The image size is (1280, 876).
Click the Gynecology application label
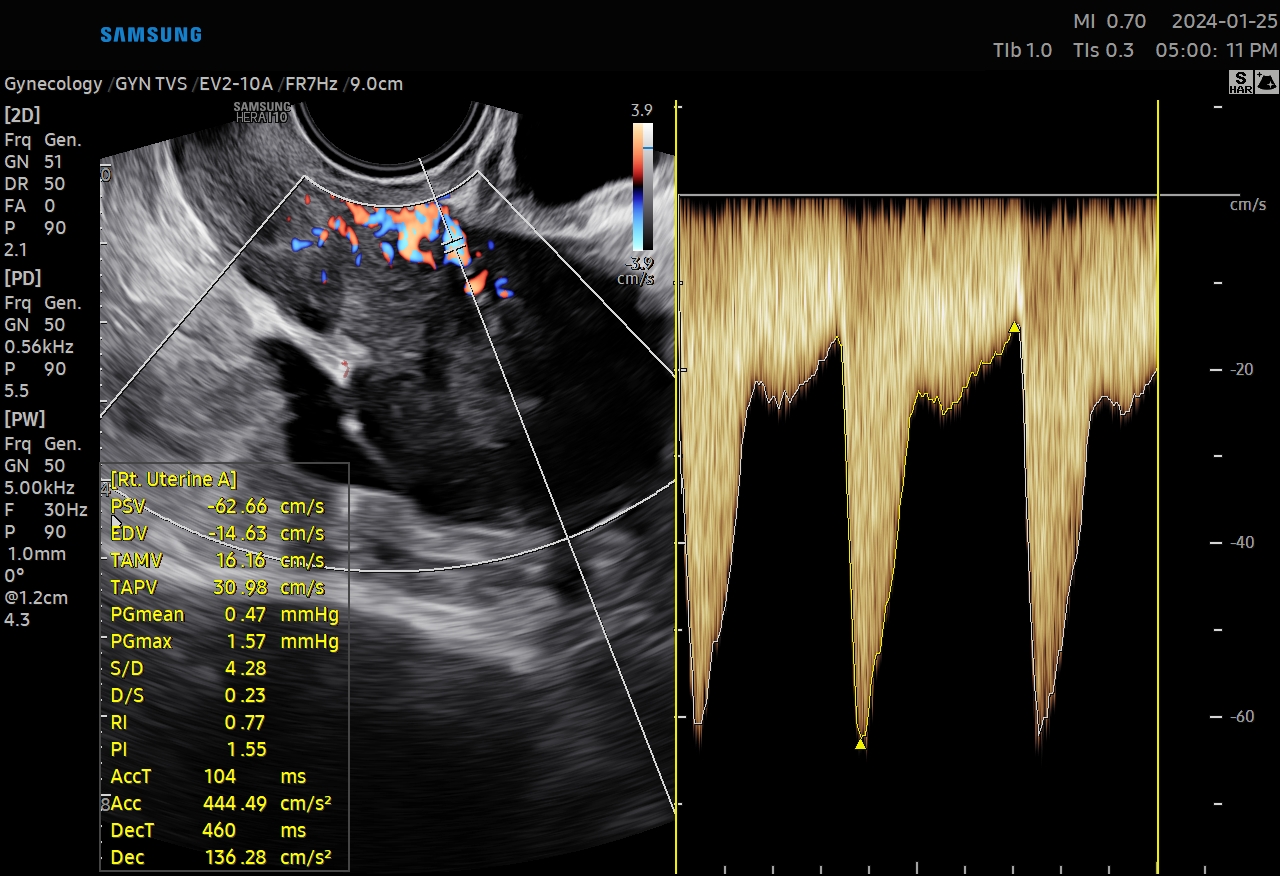click(53, 84)
